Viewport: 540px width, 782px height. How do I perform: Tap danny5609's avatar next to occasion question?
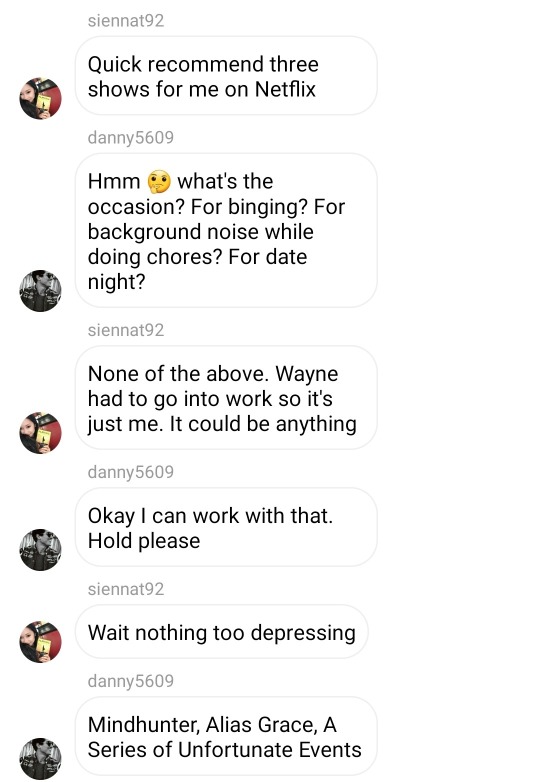(40, 291)
